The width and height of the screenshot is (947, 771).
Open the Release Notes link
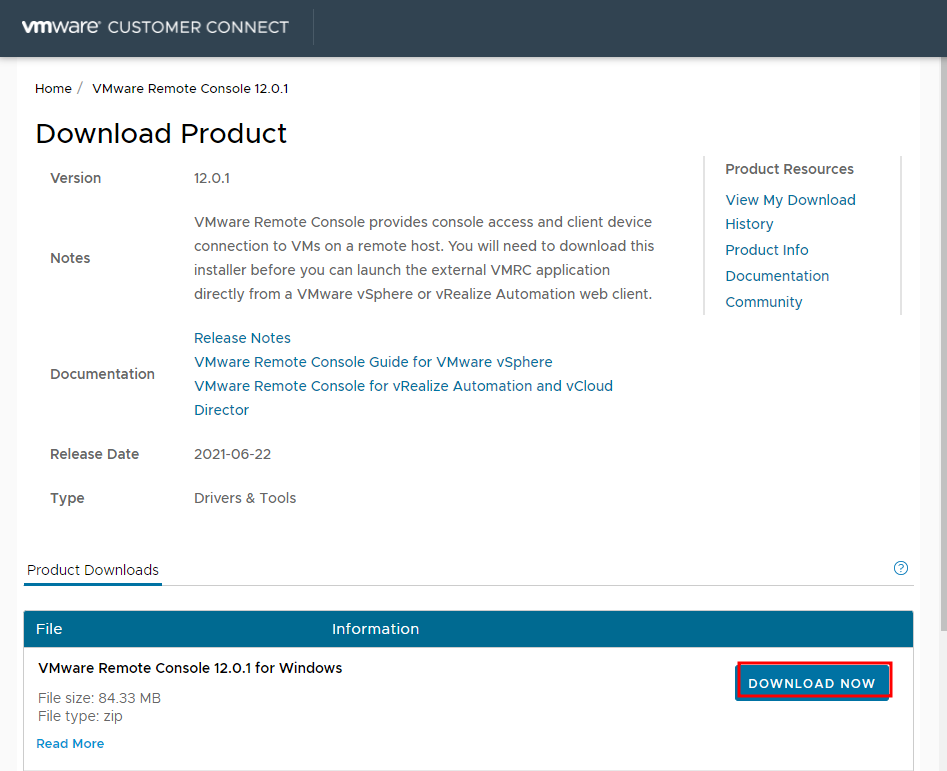click(x=242, y=338)
